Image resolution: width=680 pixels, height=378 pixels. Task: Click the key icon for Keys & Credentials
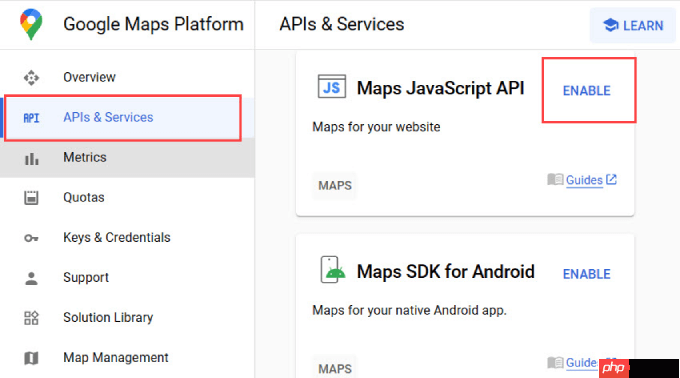point(31,238)
